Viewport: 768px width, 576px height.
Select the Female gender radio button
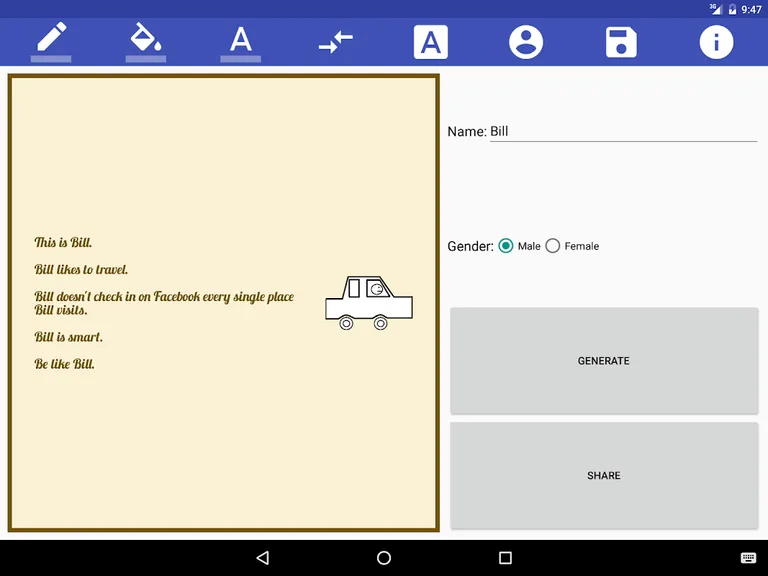[x=553, y=246]
